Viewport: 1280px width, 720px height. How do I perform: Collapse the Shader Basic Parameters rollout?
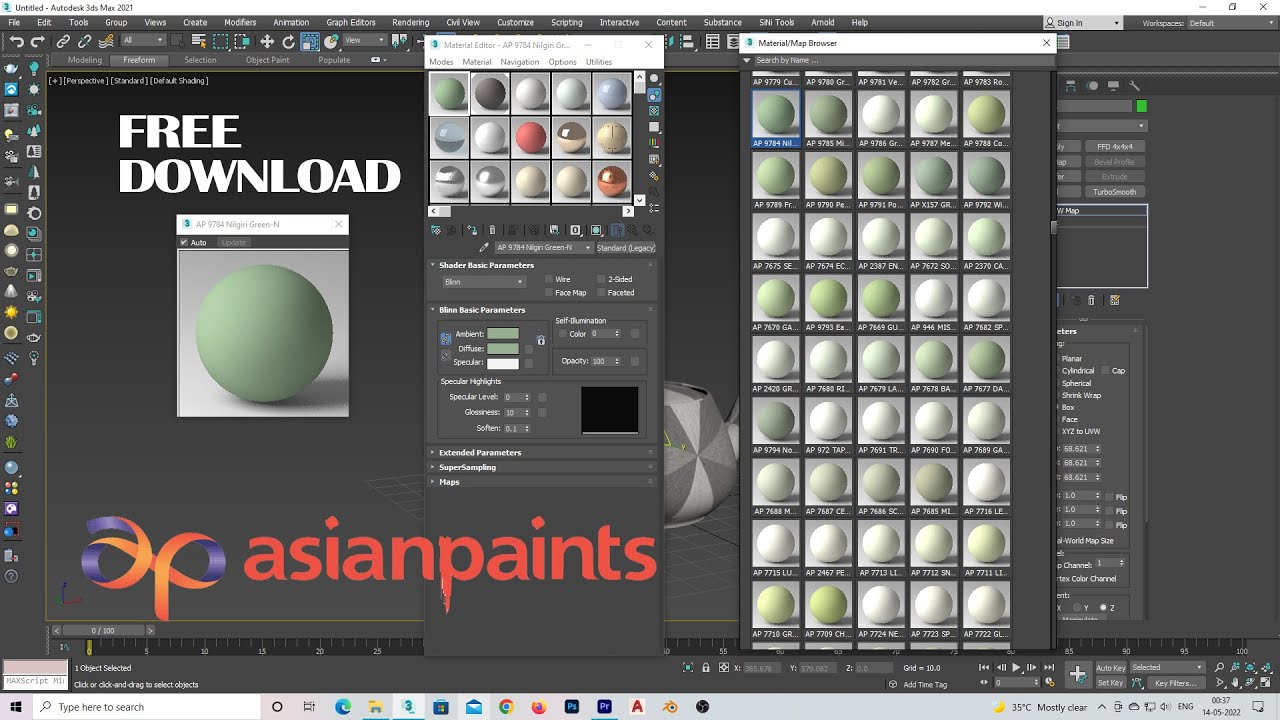coord(486,265)
